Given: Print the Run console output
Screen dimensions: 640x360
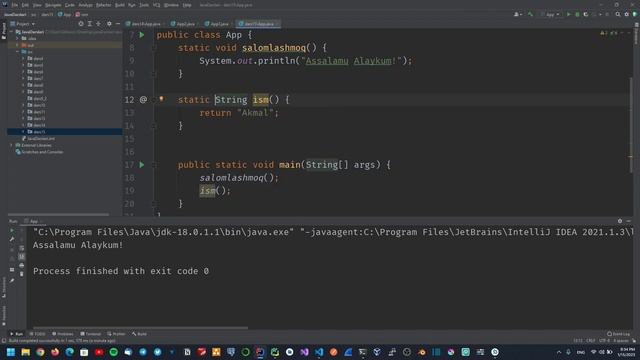Looking at the screenshot, I should point(22,265).
